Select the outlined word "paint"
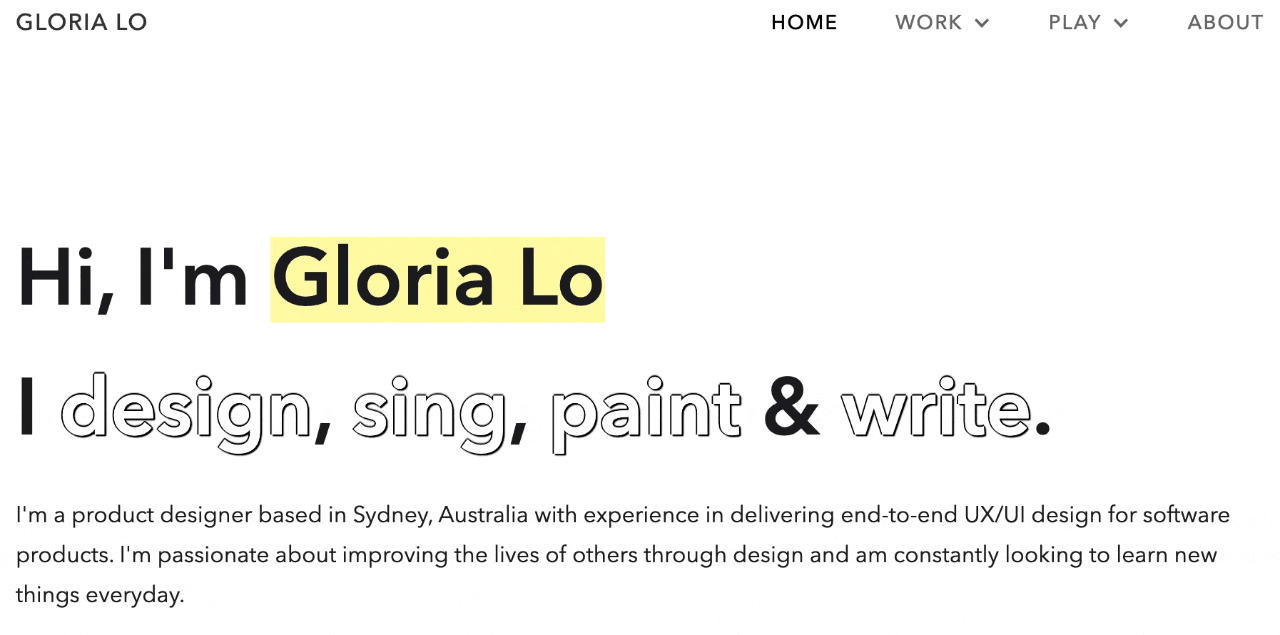Viewport: 1280px width, 635px height. point(646,410)
